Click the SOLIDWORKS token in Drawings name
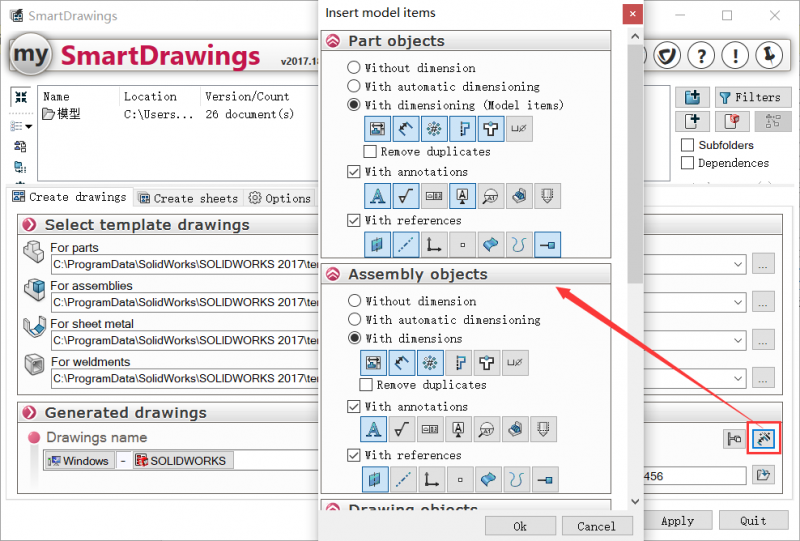The width and height of the screenshot is (800, 541). pos(183,460)
